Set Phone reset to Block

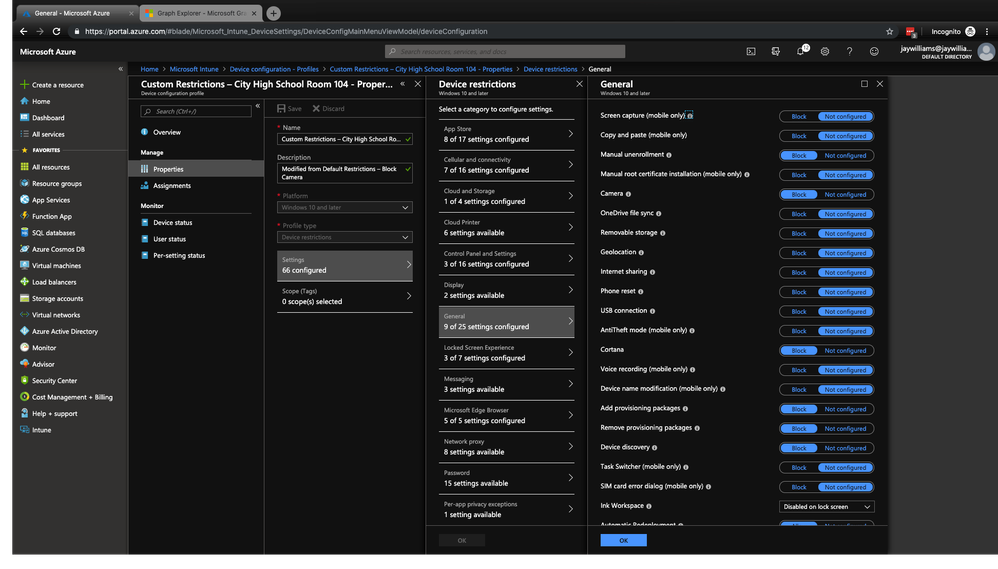pyautogui.click(x=799, y=292)
